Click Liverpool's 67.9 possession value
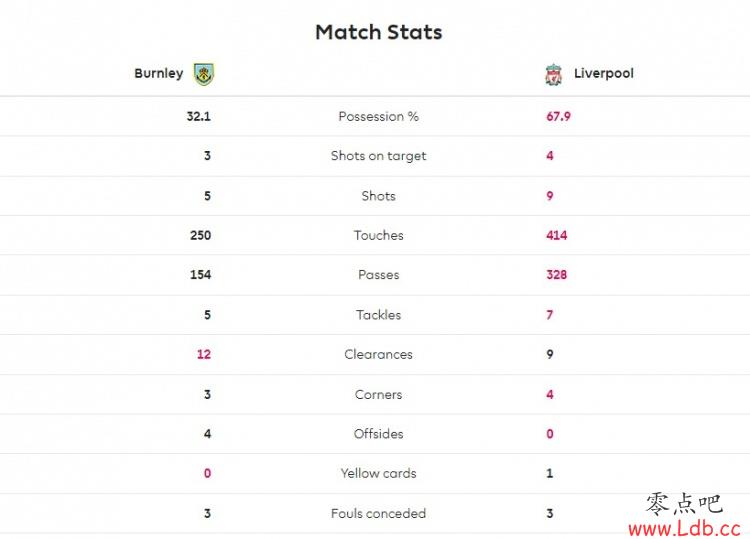 pyautogui.click(x=558, y=116)
